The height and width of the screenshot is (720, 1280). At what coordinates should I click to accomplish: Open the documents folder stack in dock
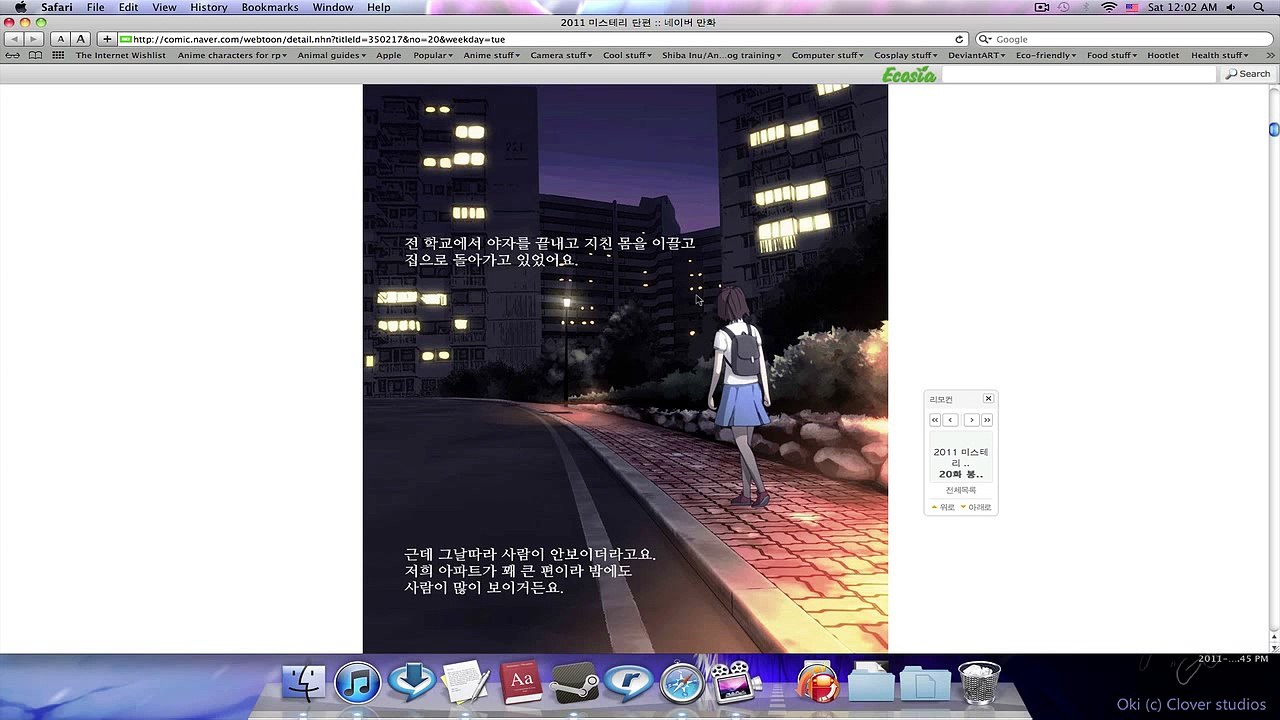point(871,683)
